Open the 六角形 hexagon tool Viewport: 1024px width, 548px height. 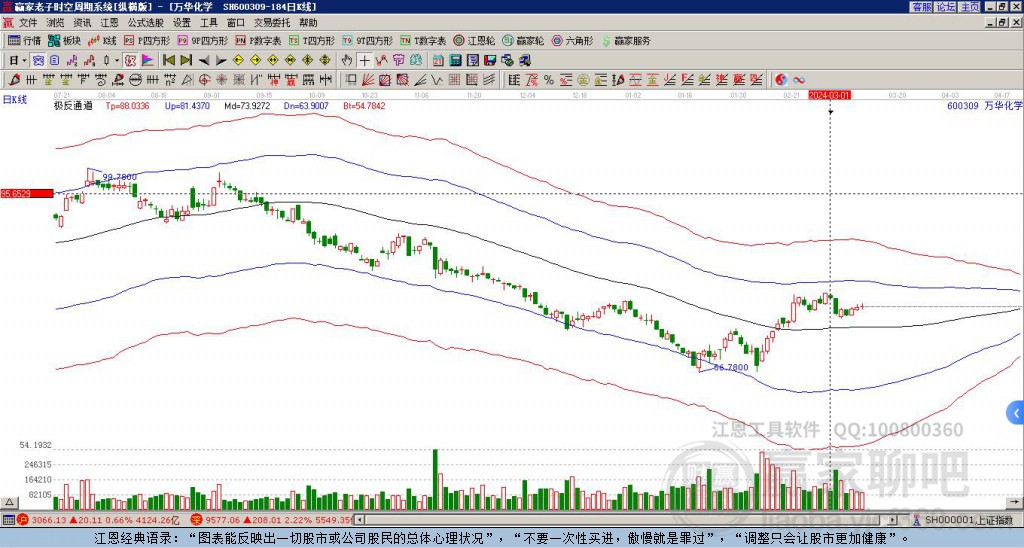pos(572,40)
